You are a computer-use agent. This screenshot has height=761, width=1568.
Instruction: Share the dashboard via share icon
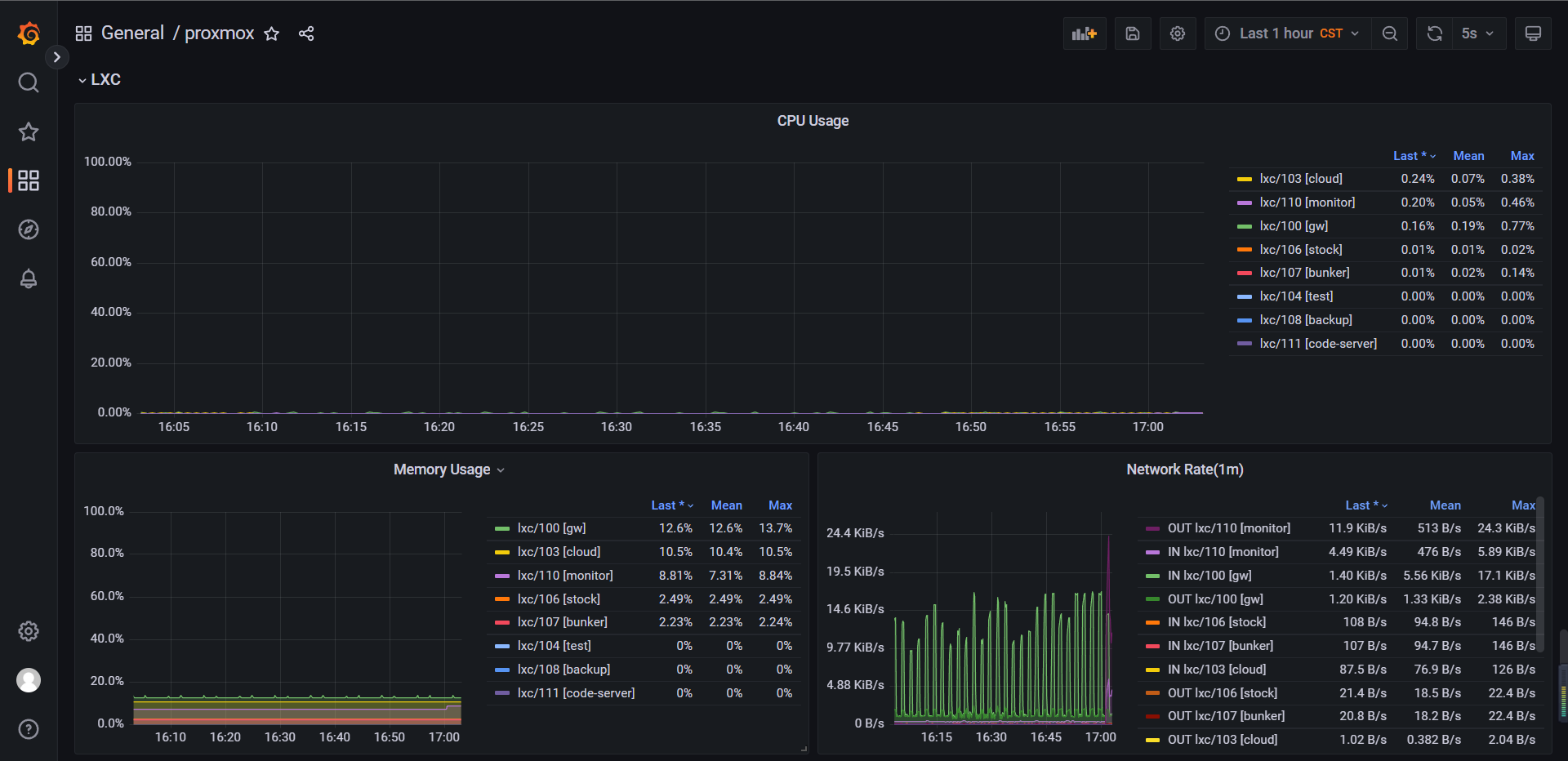[x=306, y=33]
